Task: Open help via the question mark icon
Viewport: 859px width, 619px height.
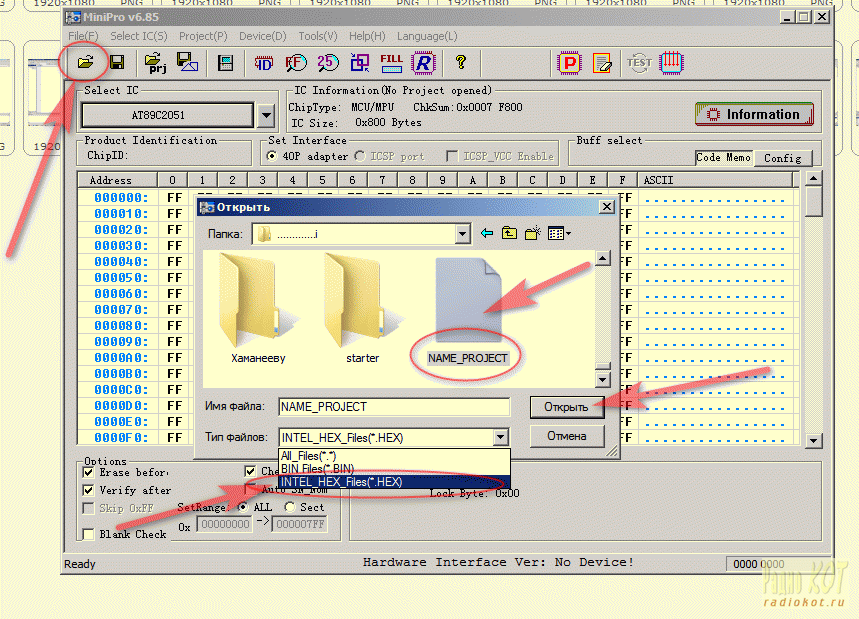Action: pyautogui.click(x=461, y=62)
